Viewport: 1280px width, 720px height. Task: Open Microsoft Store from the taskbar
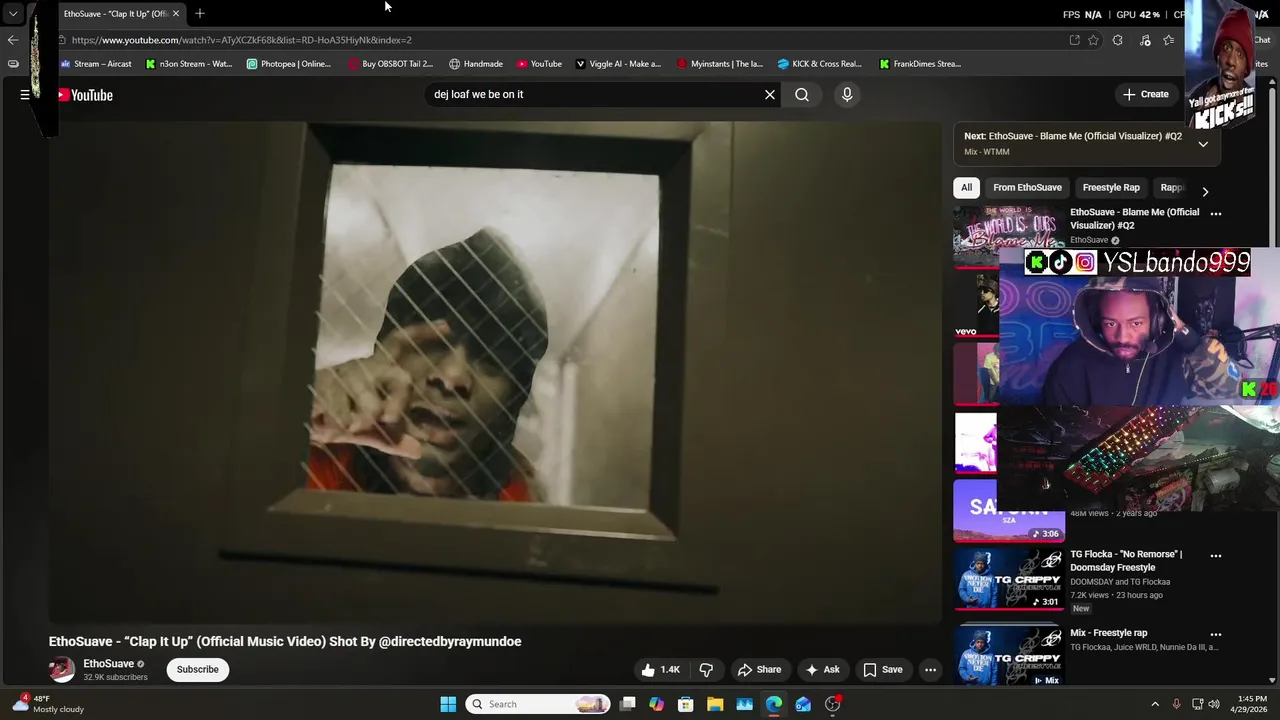tap(686, 704)
